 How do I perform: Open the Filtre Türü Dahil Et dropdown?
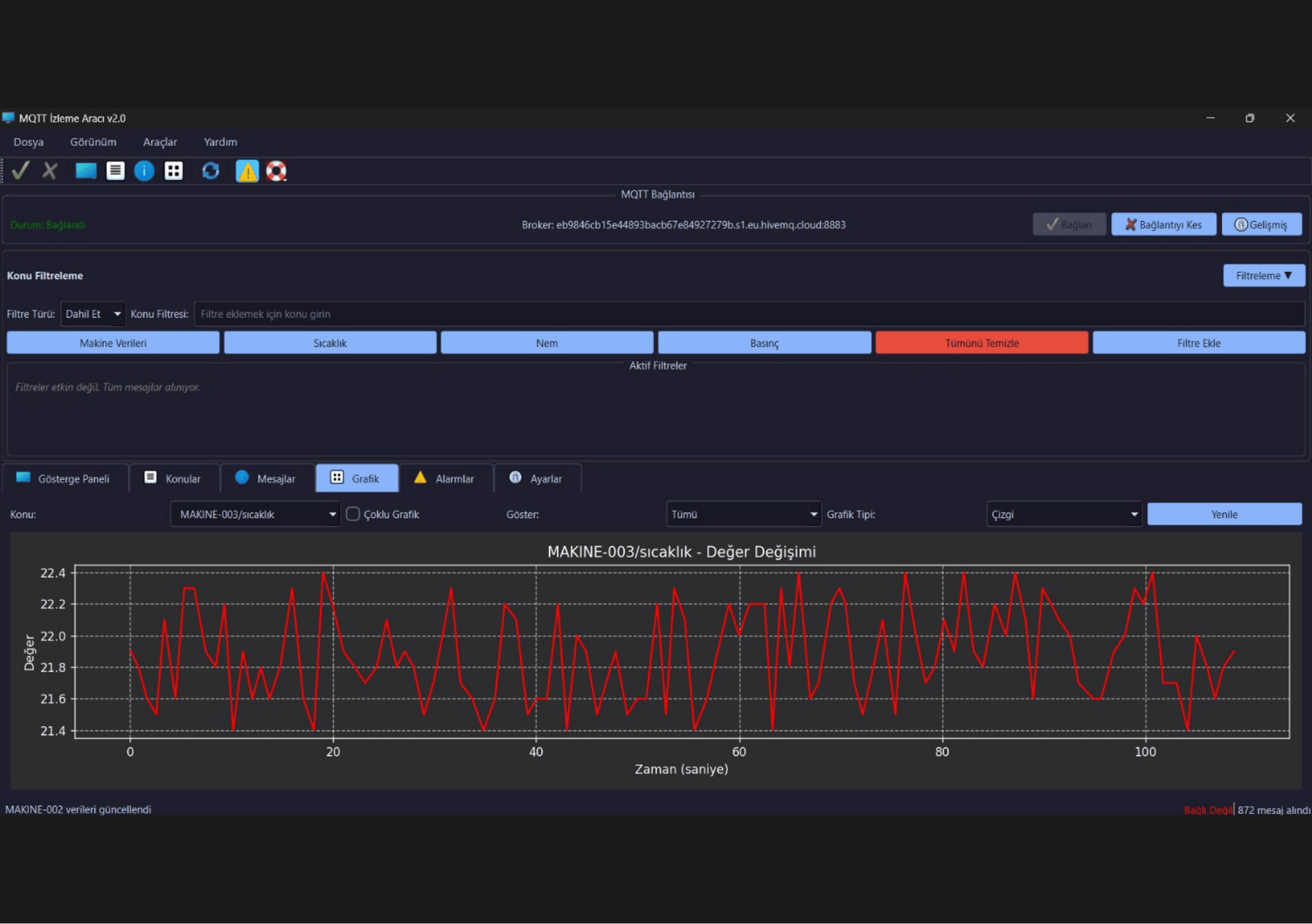[92, 314]
